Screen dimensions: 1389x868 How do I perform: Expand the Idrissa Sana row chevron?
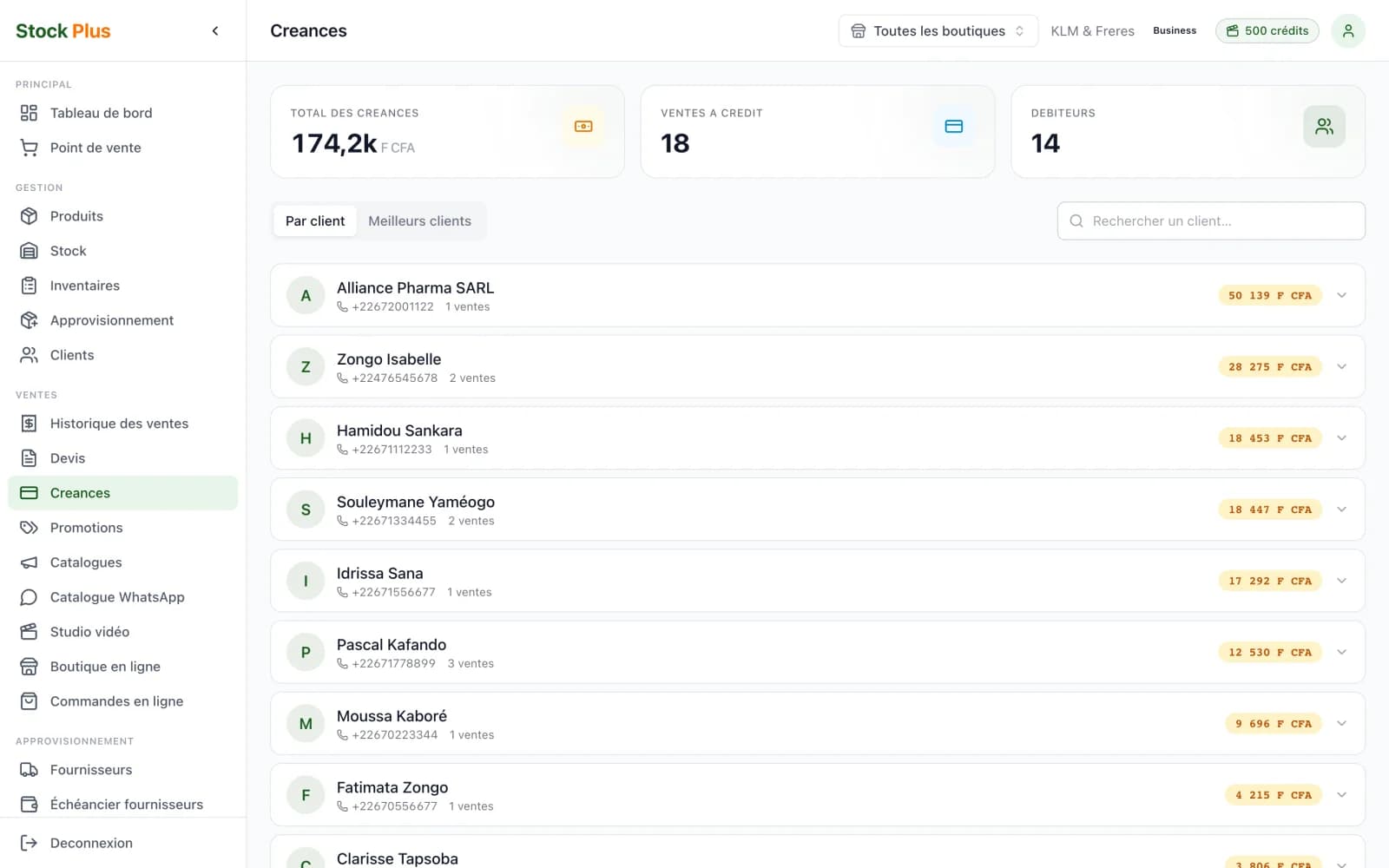1341,581
